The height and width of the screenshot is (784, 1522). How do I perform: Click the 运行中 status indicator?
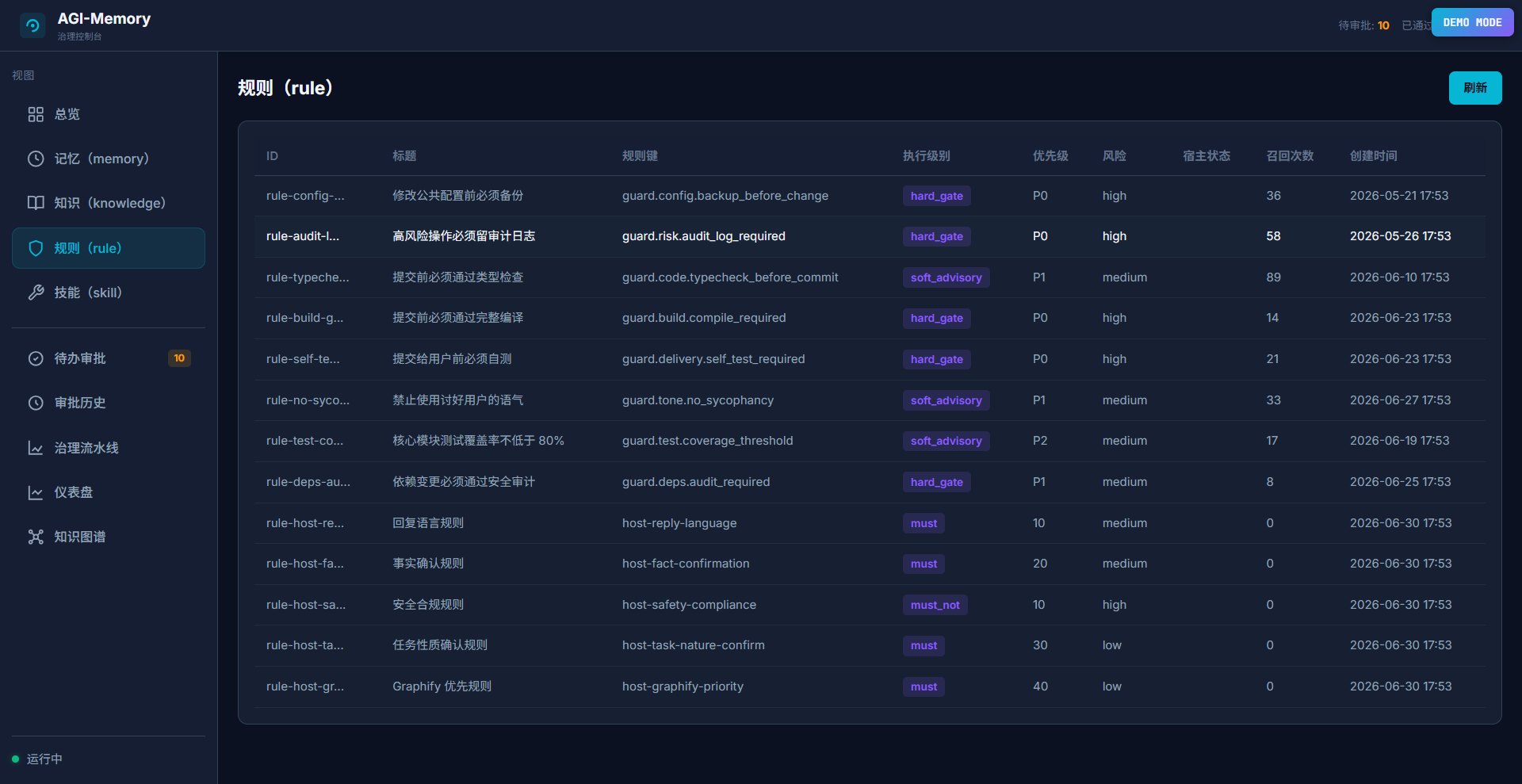click(x=37, y=759)
